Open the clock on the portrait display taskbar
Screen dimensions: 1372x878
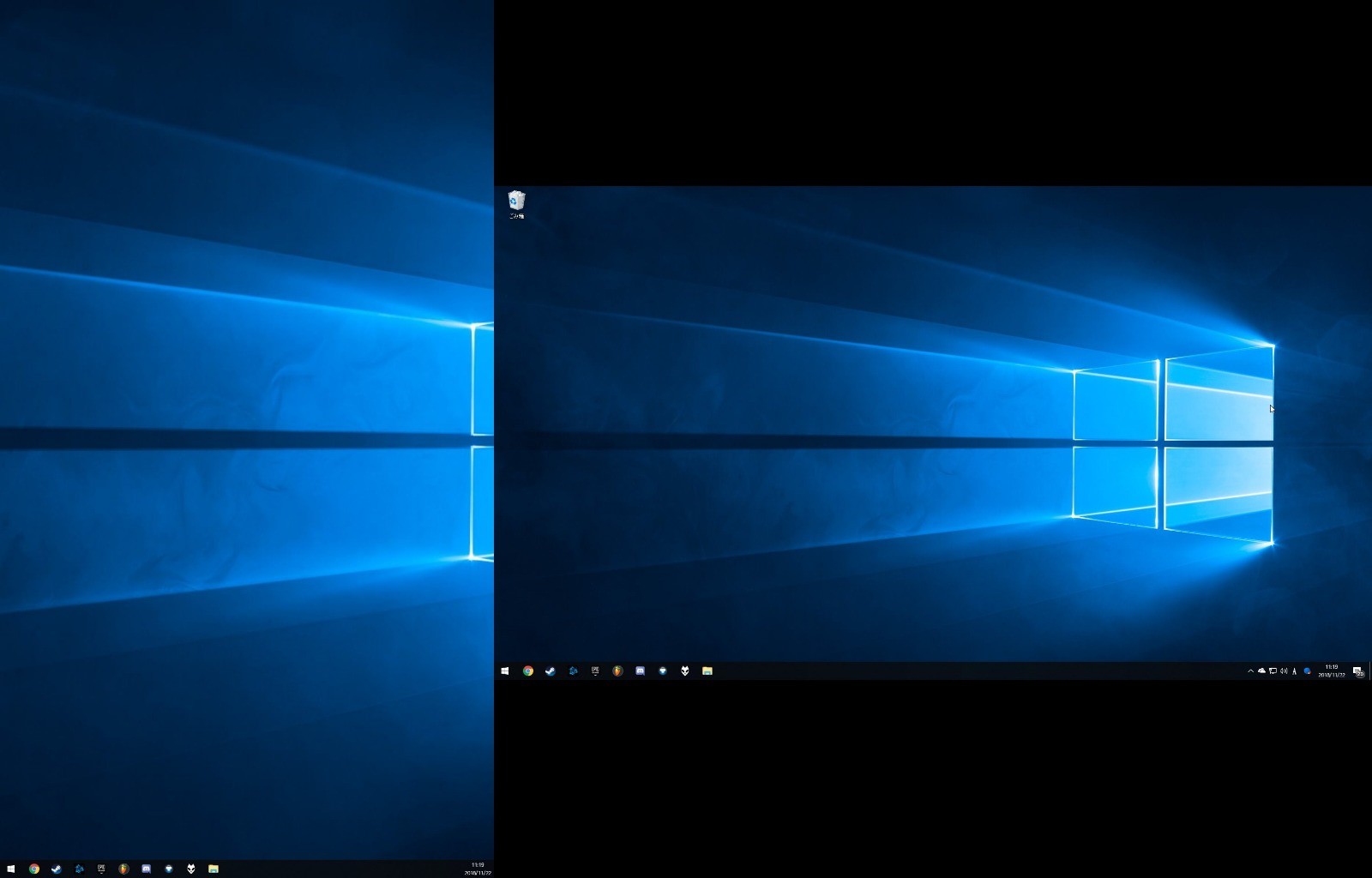478,869
